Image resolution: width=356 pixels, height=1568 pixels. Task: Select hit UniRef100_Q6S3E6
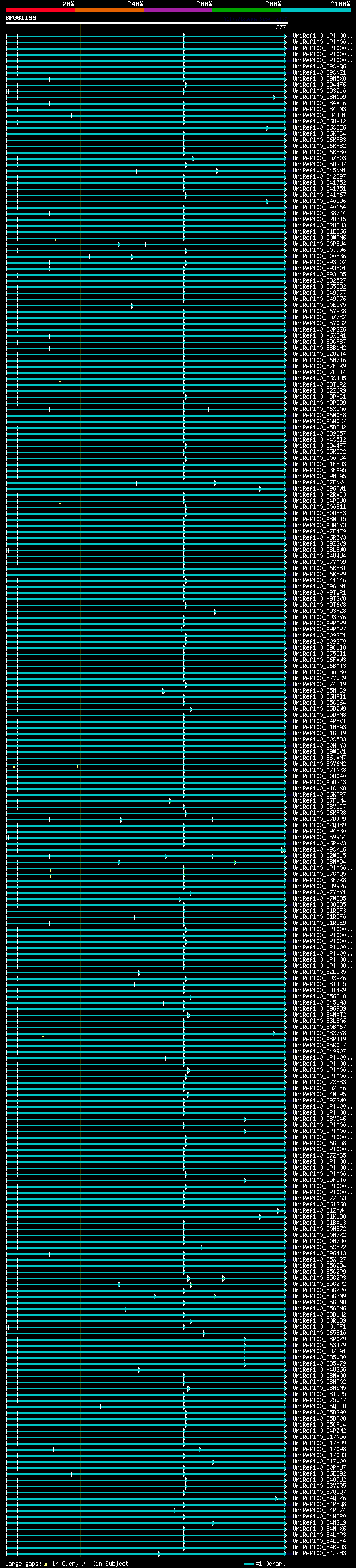pyautogui.click(x=319, y=127)
